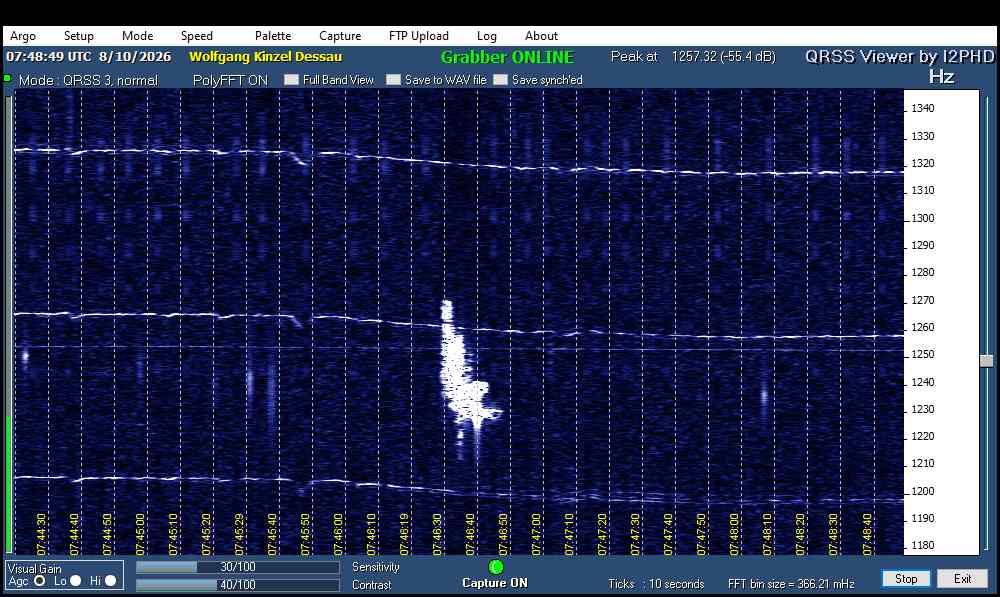Click the 07:45:00 time marker

click(140, 534)
